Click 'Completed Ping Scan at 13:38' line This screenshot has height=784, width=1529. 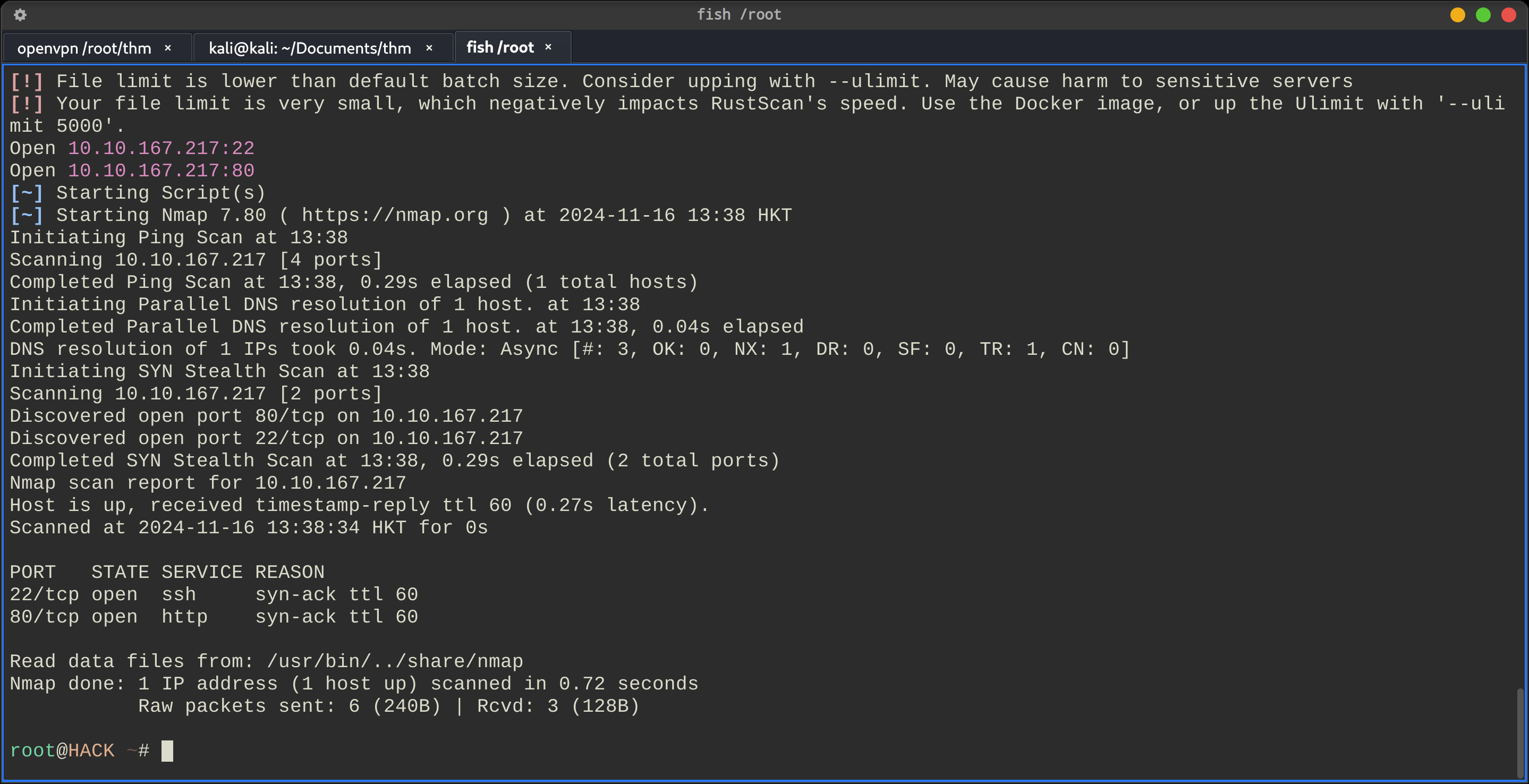coord(354,283)
